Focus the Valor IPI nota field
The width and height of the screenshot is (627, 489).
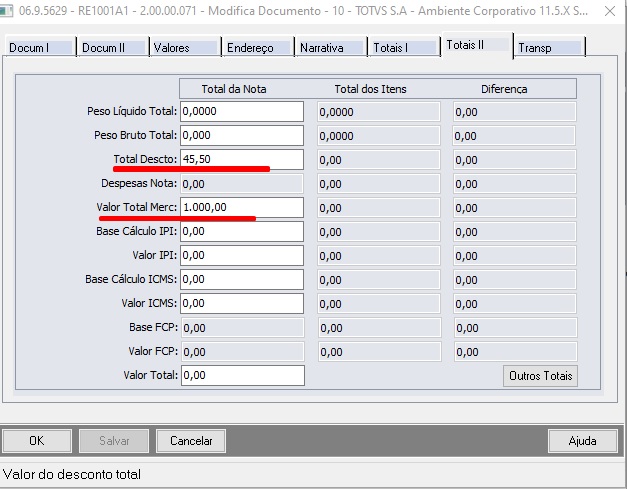242,255
